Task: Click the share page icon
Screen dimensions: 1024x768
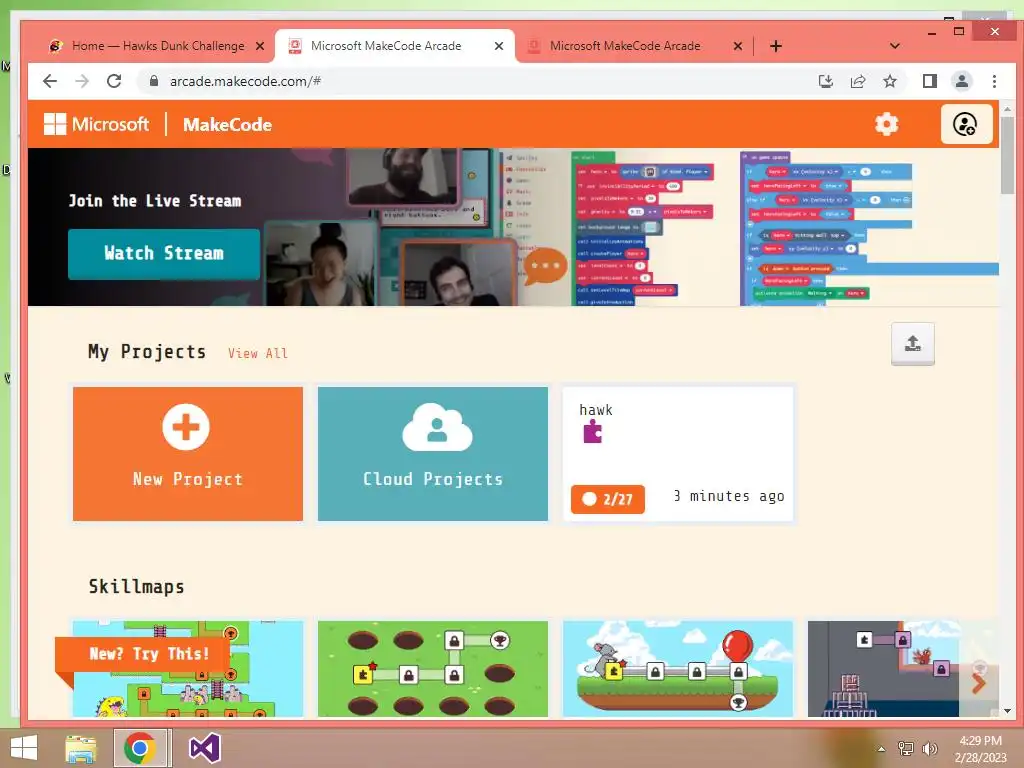Action: (857, 81)
